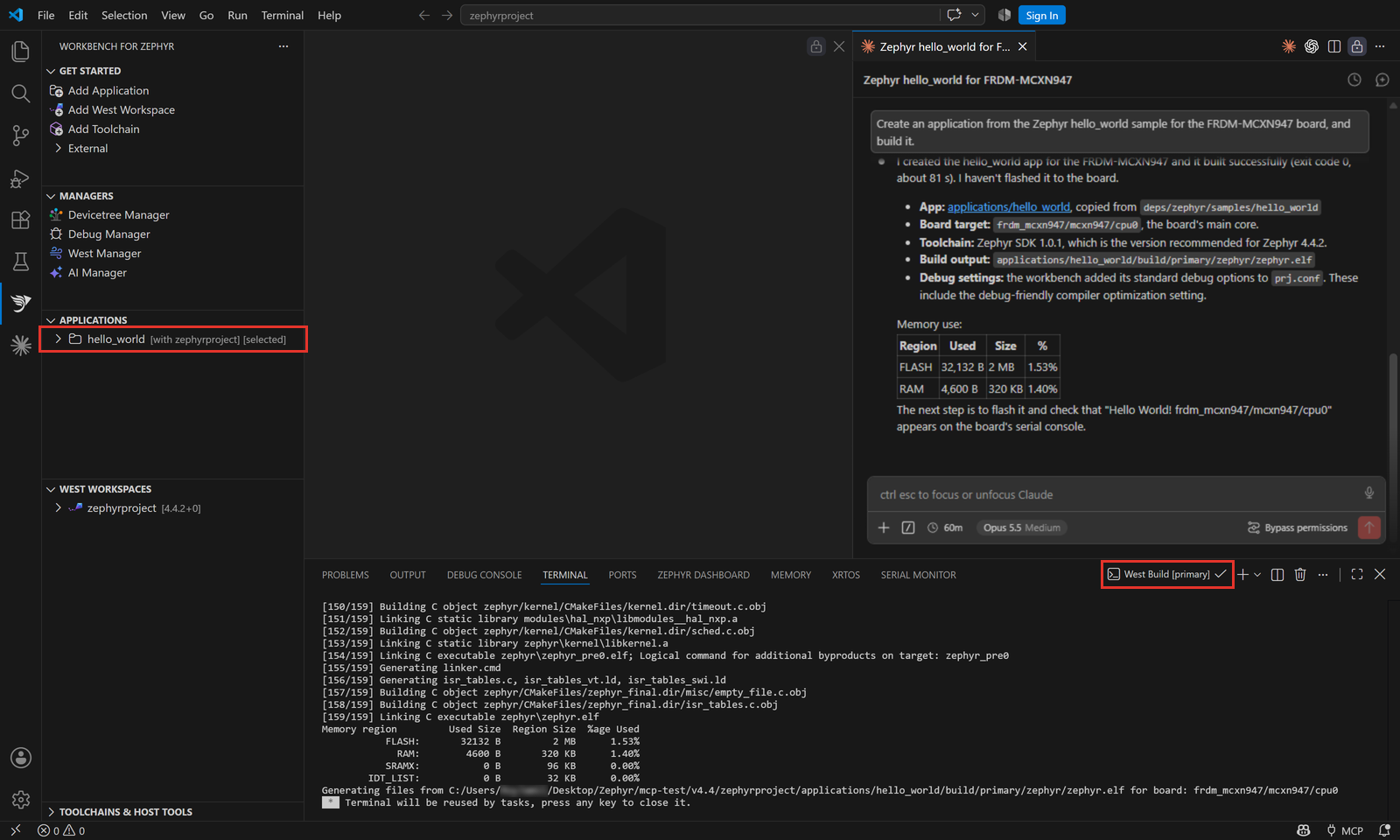
Task: Click the plus icon to add context
Action: (884, 528)
